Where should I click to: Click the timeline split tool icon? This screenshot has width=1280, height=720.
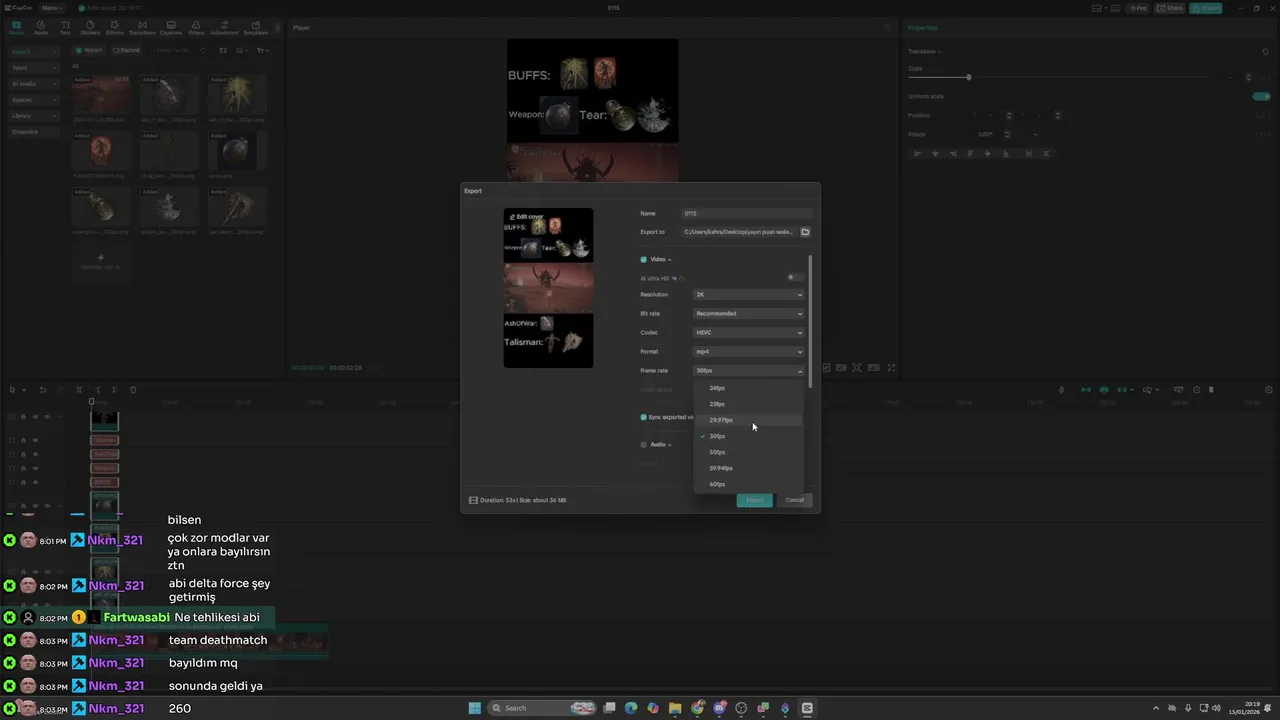(79, 390)
